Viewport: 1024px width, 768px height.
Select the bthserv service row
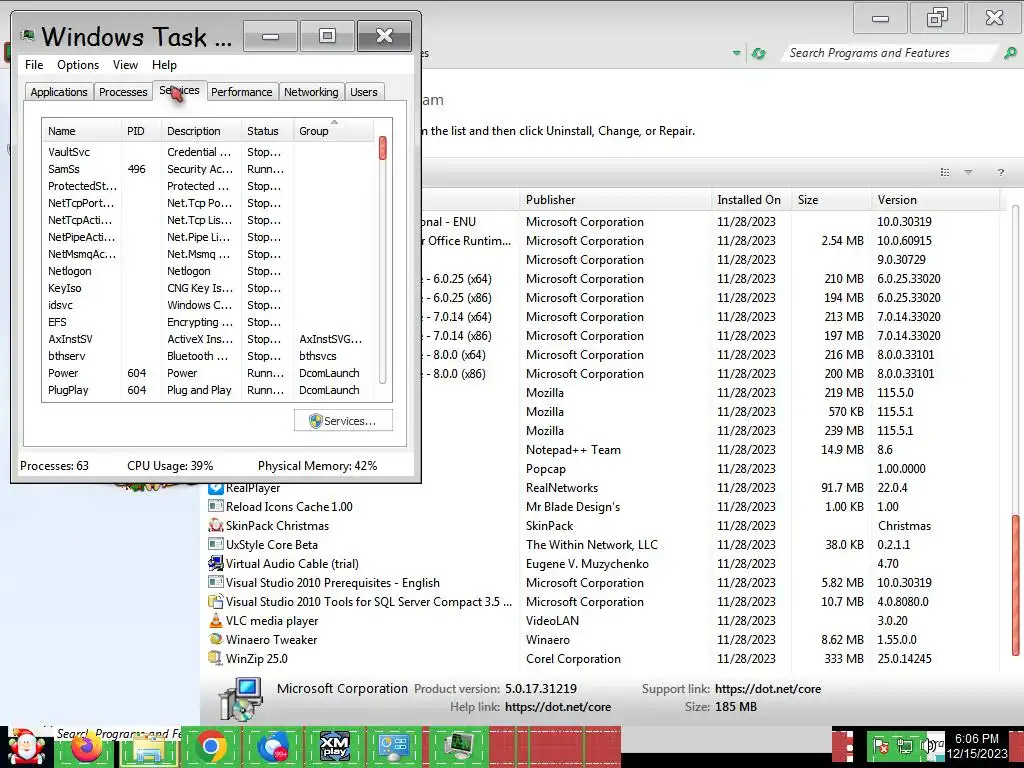point(208,356)
